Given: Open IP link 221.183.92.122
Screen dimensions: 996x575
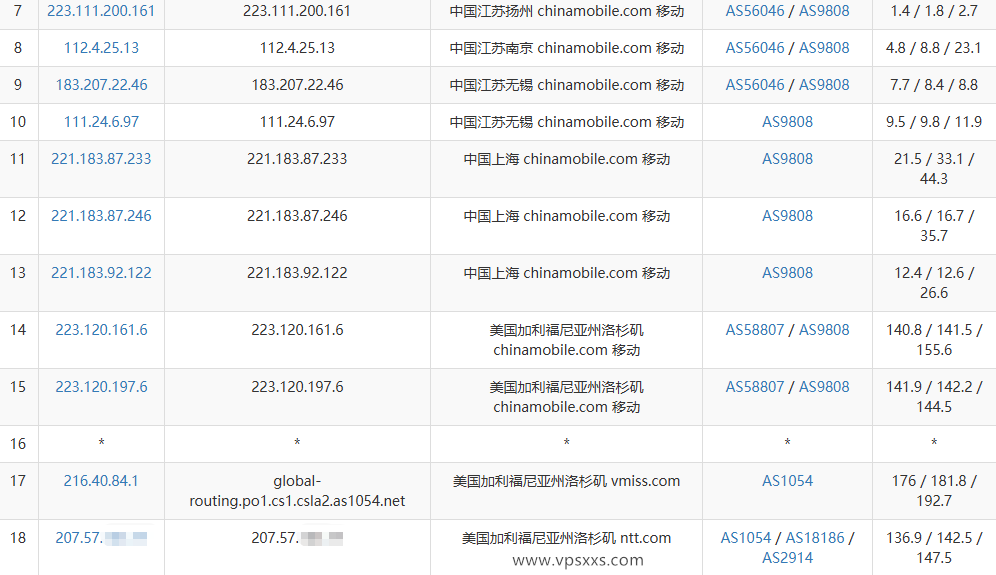Looking at the screenshot, I should [101, 273].
